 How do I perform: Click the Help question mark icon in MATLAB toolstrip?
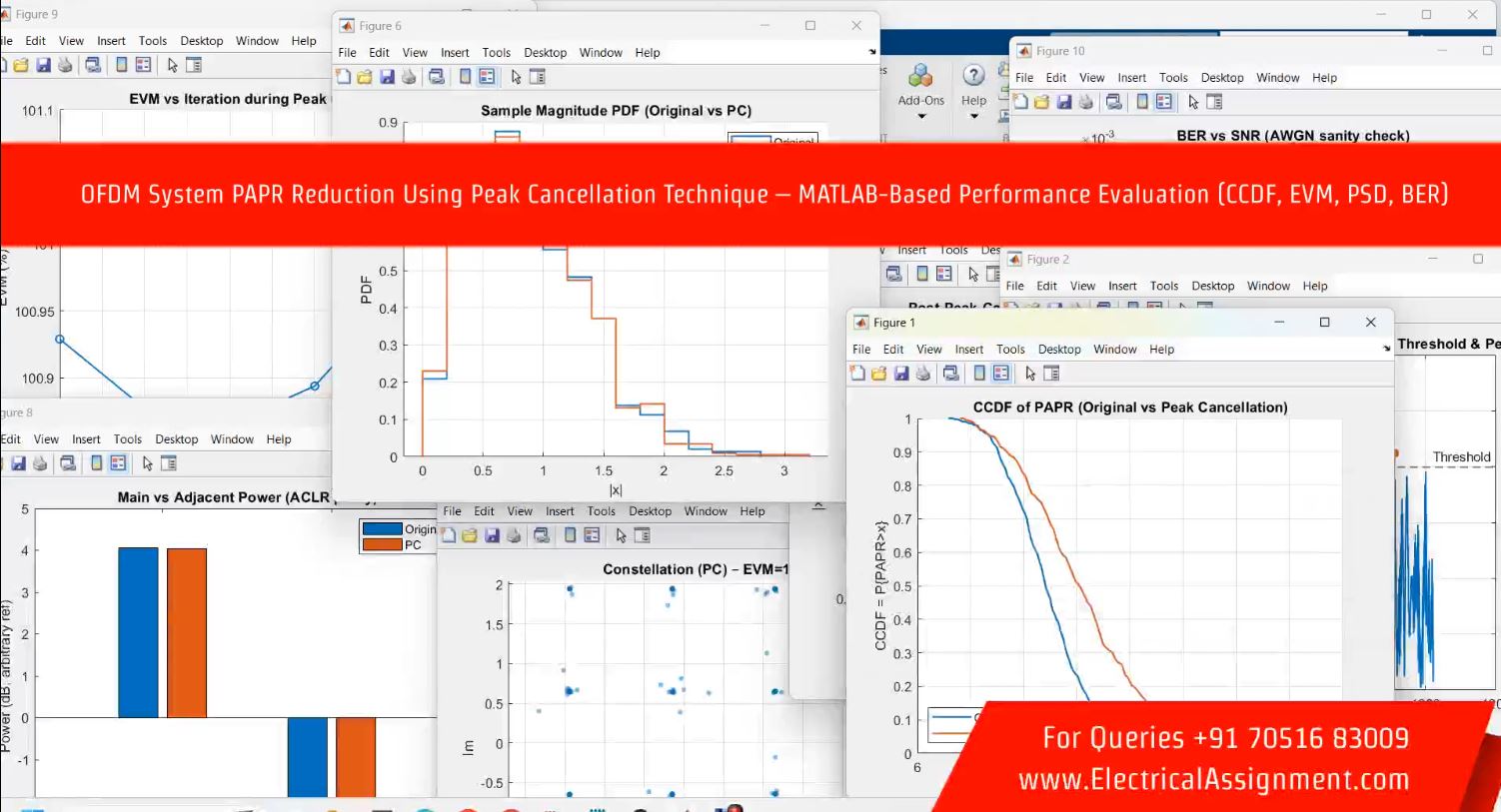(x=973, y=75)
